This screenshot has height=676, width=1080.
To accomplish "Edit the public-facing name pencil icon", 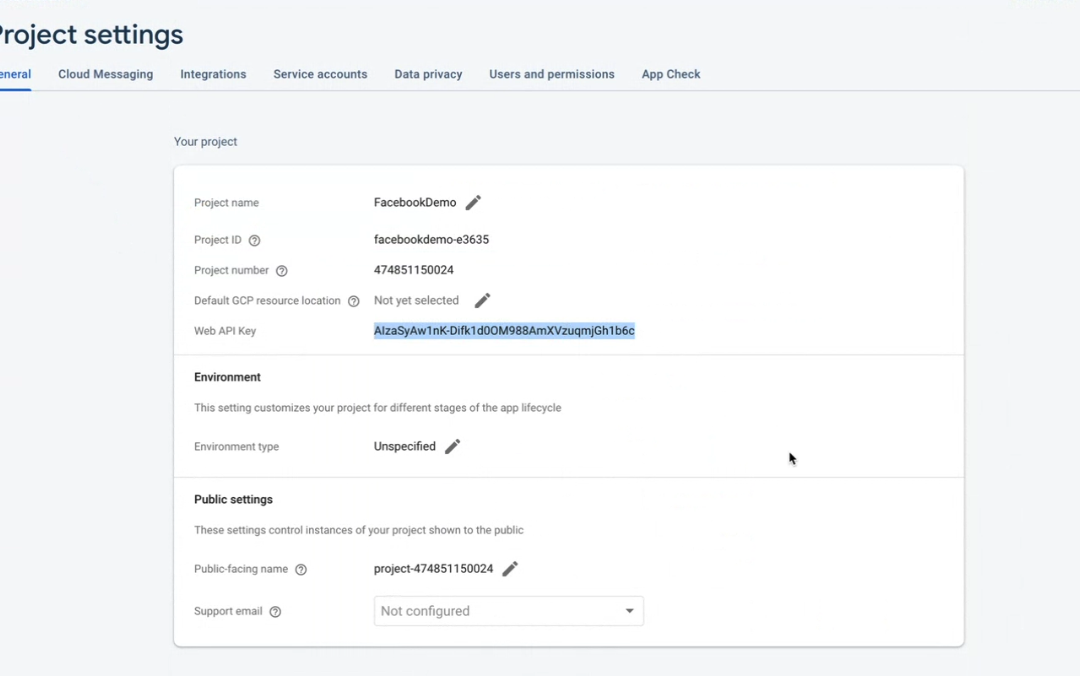I will click(510, 569).
